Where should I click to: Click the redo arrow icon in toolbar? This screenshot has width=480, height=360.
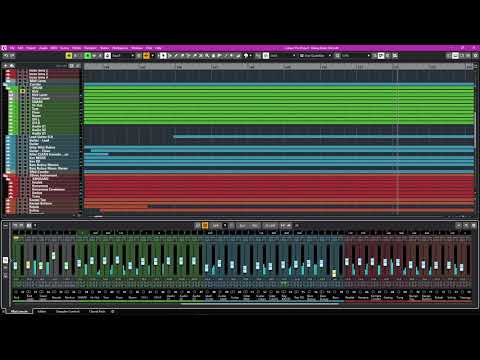13,56
